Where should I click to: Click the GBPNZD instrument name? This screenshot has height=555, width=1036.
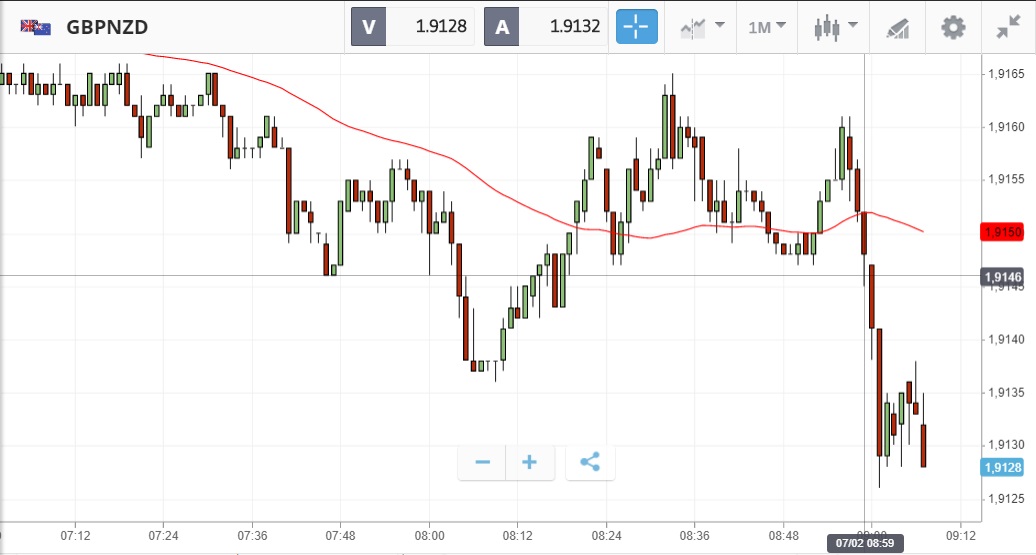tap(107, 27)
